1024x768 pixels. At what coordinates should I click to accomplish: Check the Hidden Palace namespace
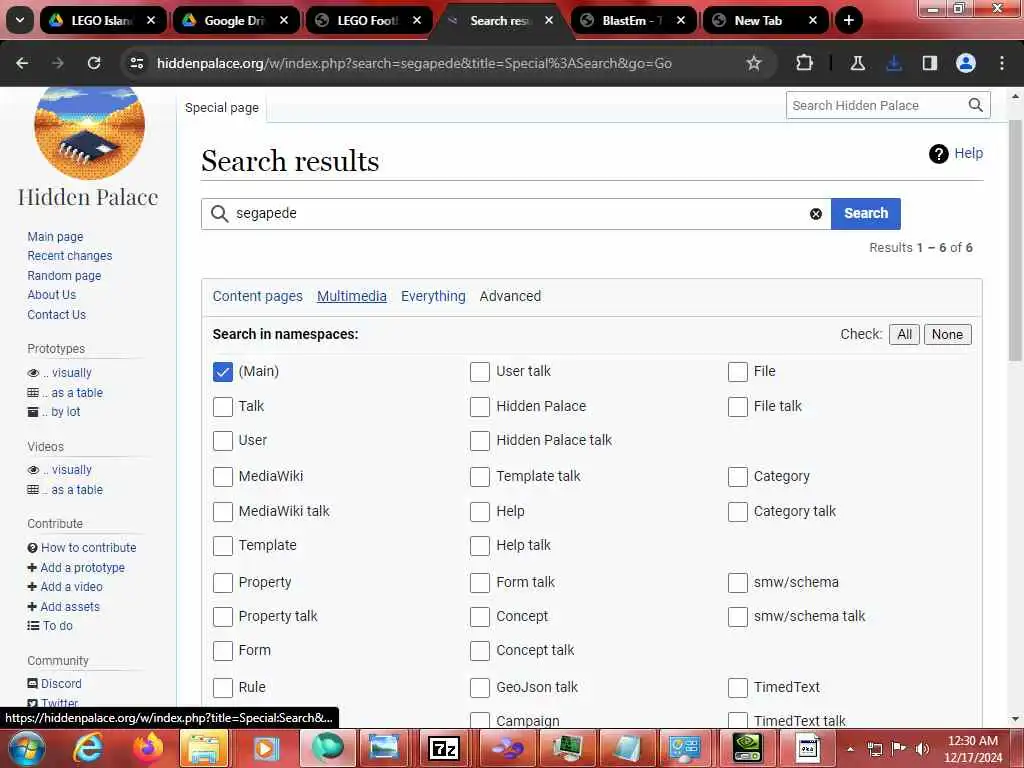(x=480, y=406)
